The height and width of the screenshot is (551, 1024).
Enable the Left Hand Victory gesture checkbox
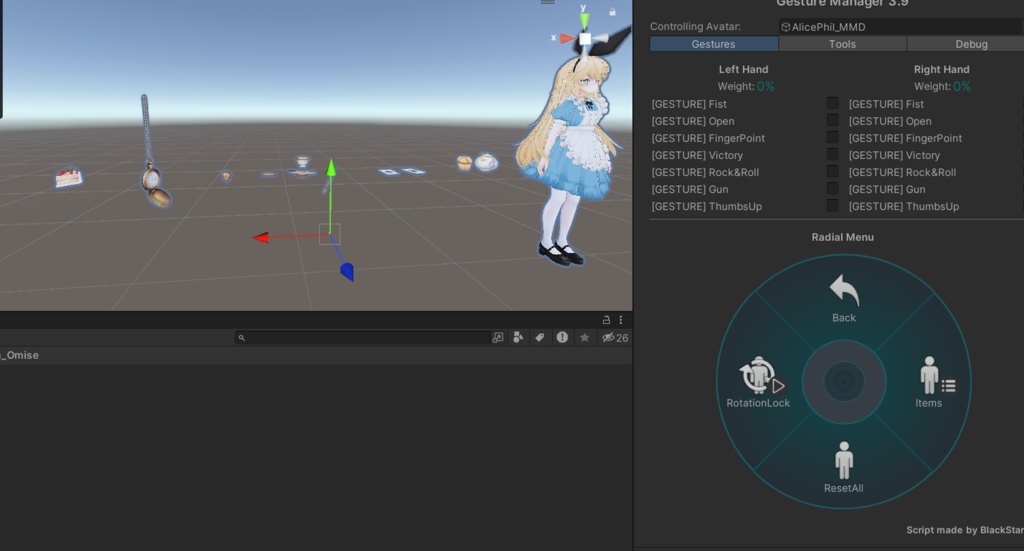coord(833,154)
